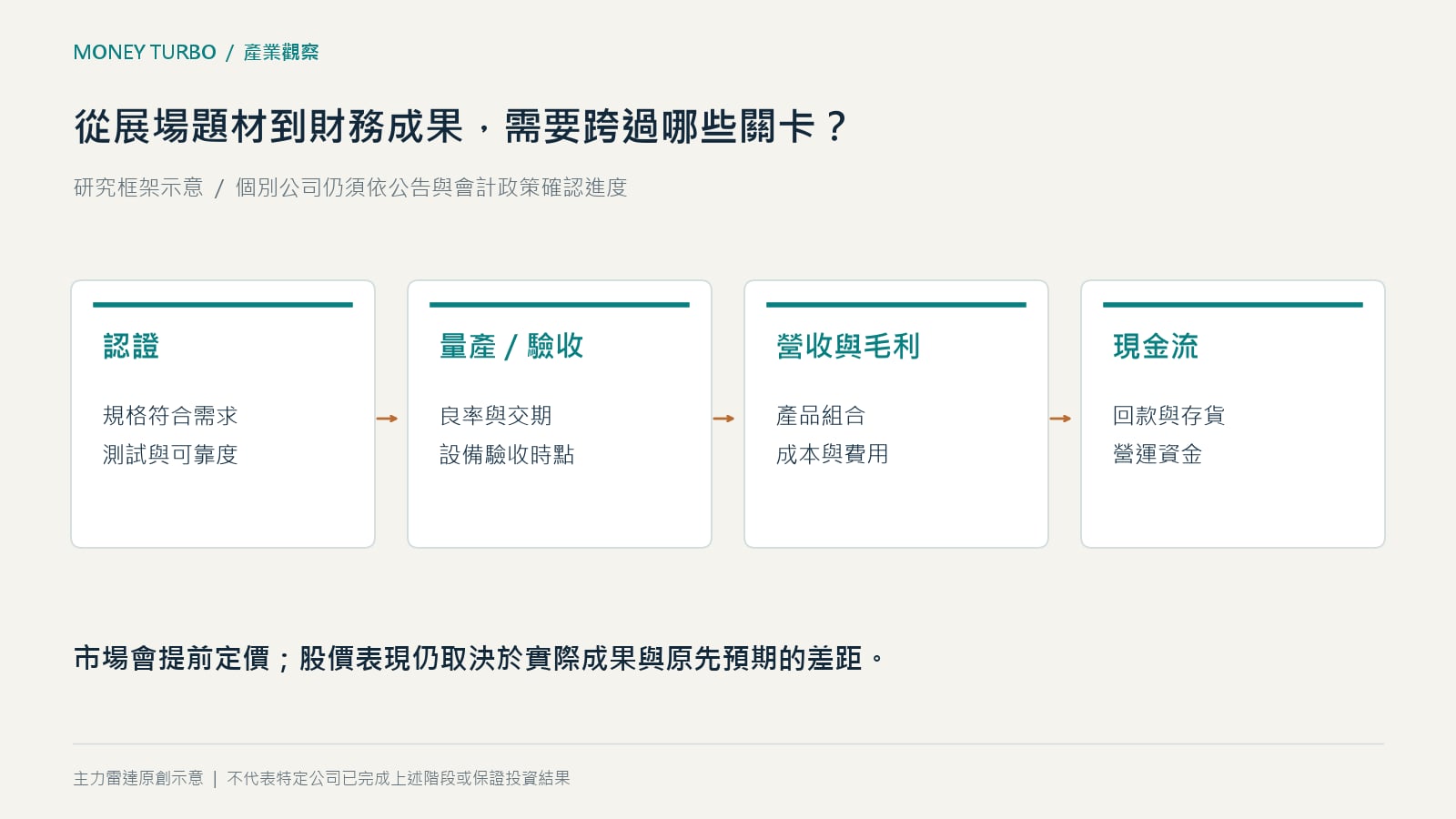Screen dimensions: 1456x819
Task: Click the text '測試與可靠度'
Action: tap(170, 454)
